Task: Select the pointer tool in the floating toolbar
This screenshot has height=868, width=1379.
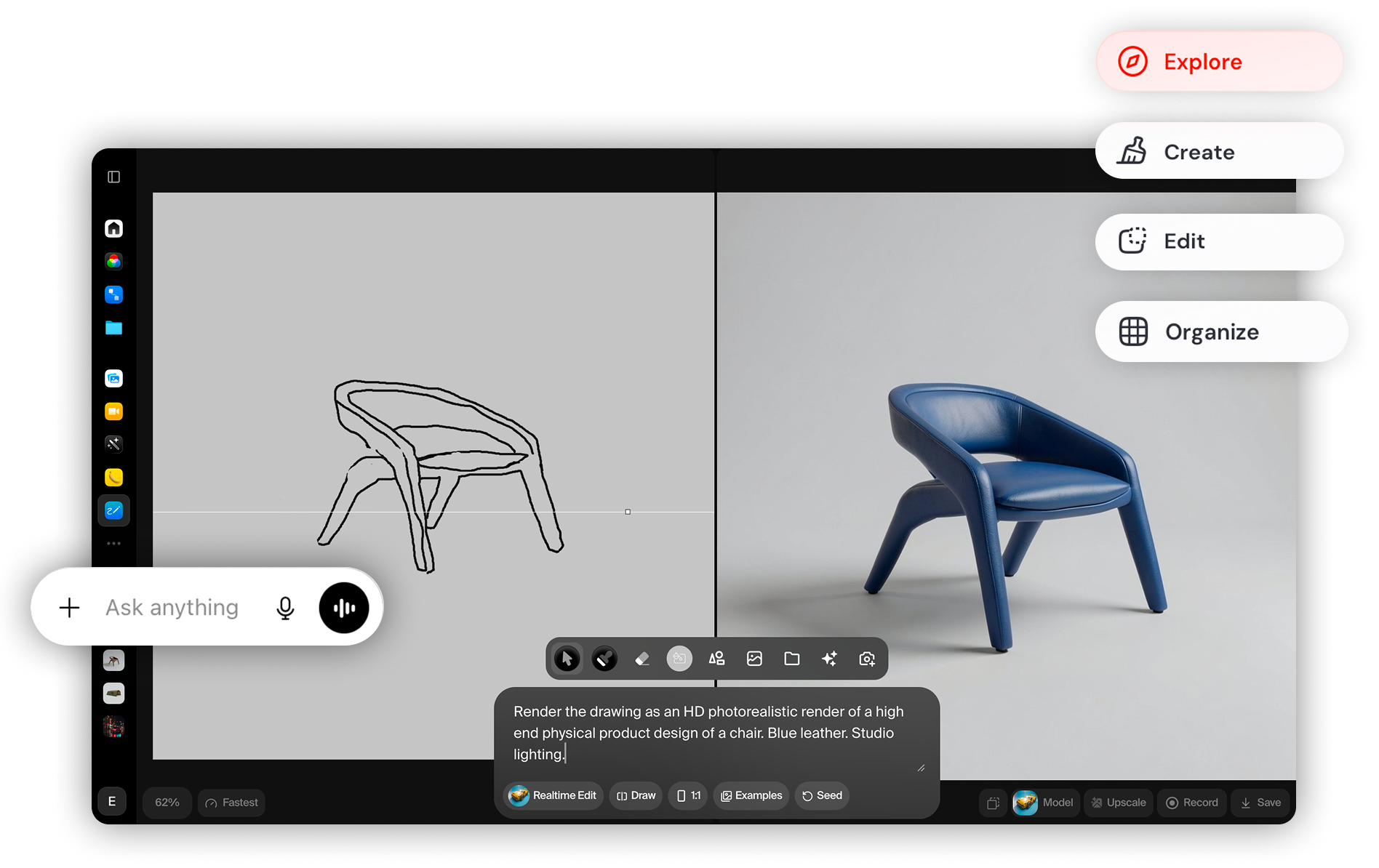Action: tap(567, 659)
